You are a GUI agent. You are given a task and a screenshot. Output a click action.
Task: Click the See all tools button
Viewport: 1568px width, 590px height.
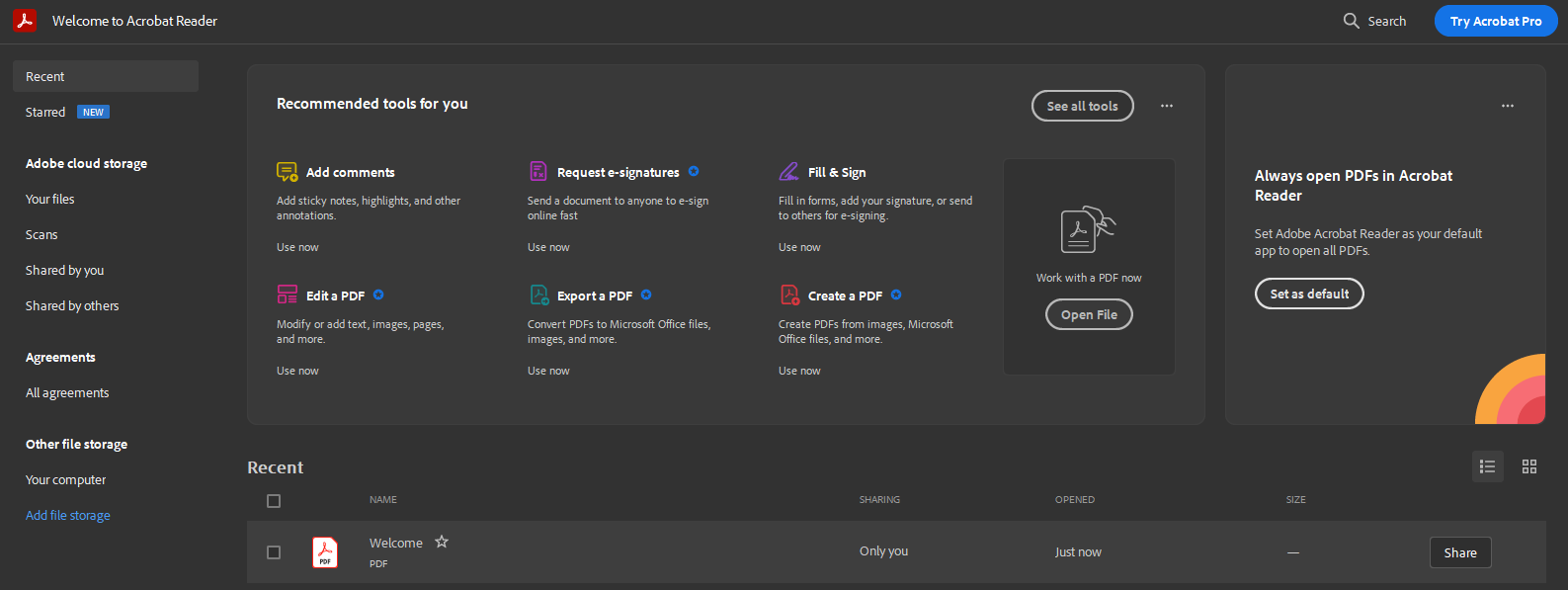1083,106
